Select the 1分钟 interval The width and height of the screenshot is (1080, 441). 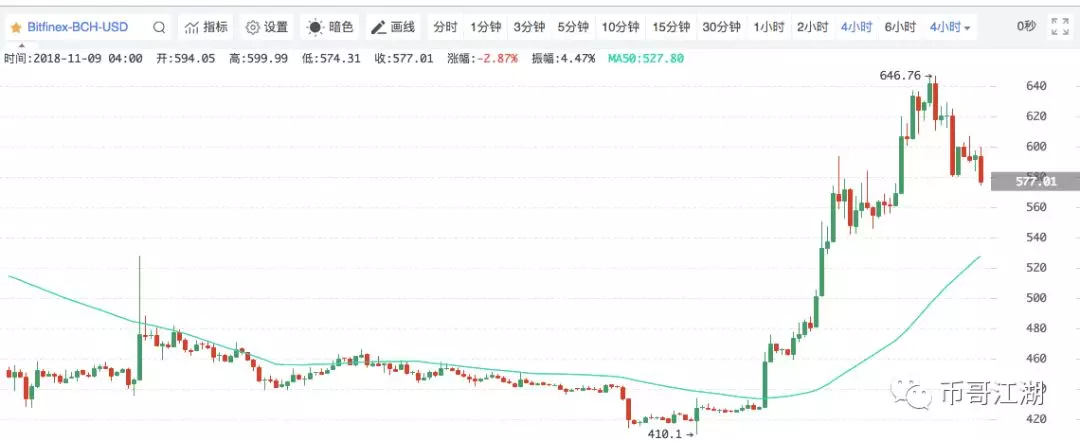tap(485, 28)
